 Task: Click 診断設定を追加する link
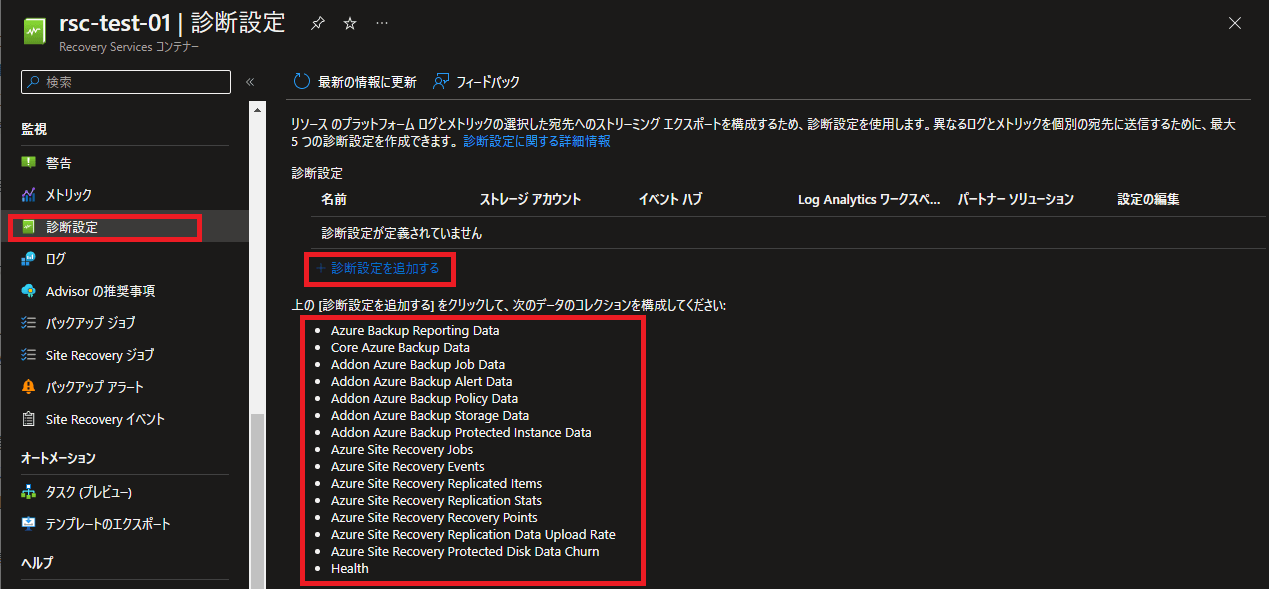coord(385,268)
